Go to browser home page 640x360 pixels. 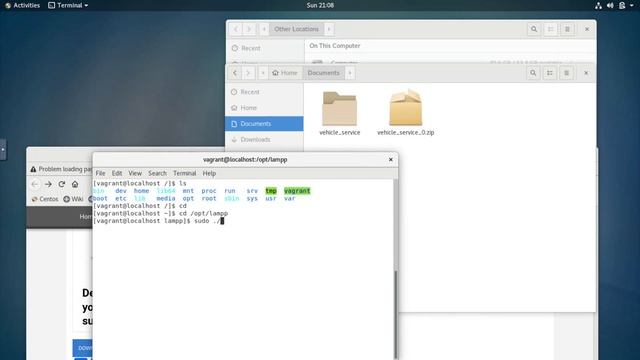point(75,184)
